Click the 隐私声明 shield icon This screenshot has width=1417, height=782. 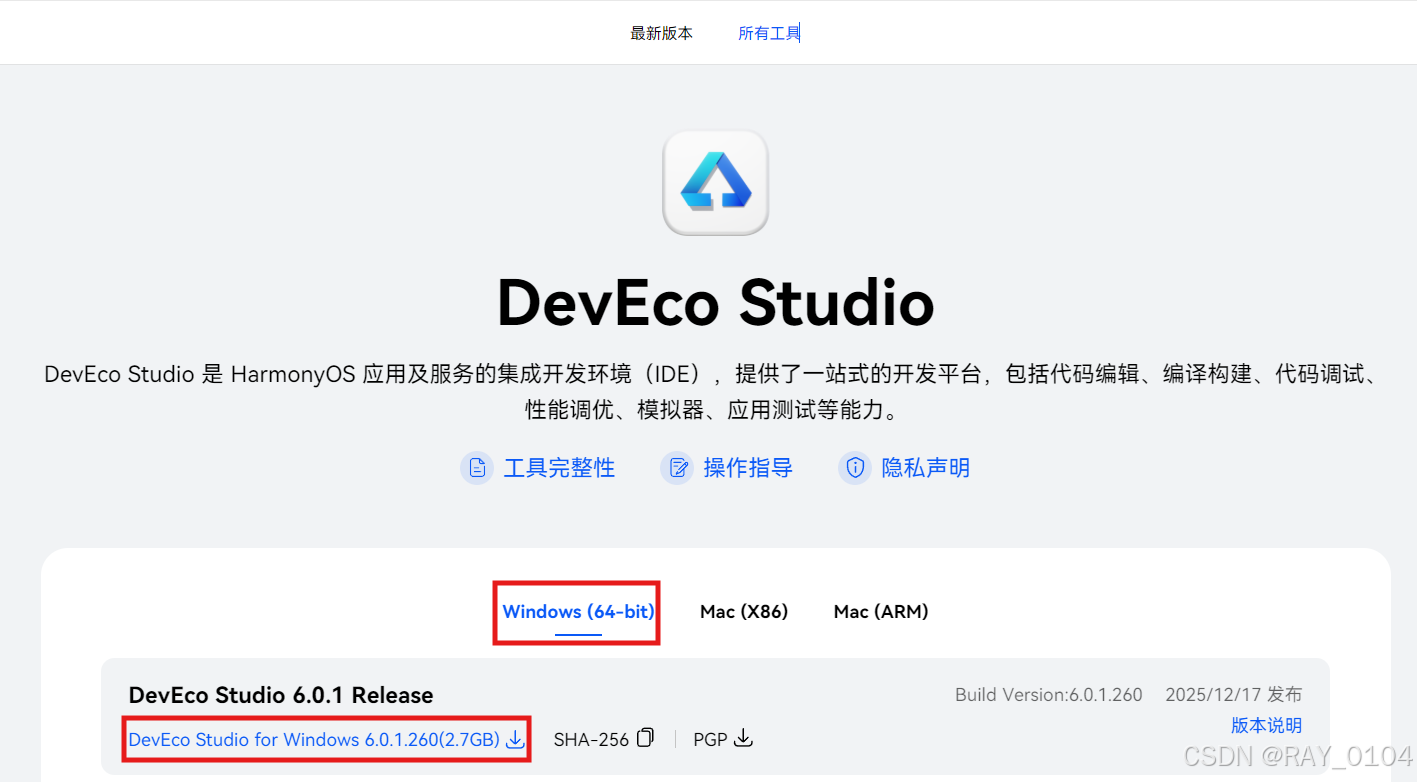coord(855,467)
